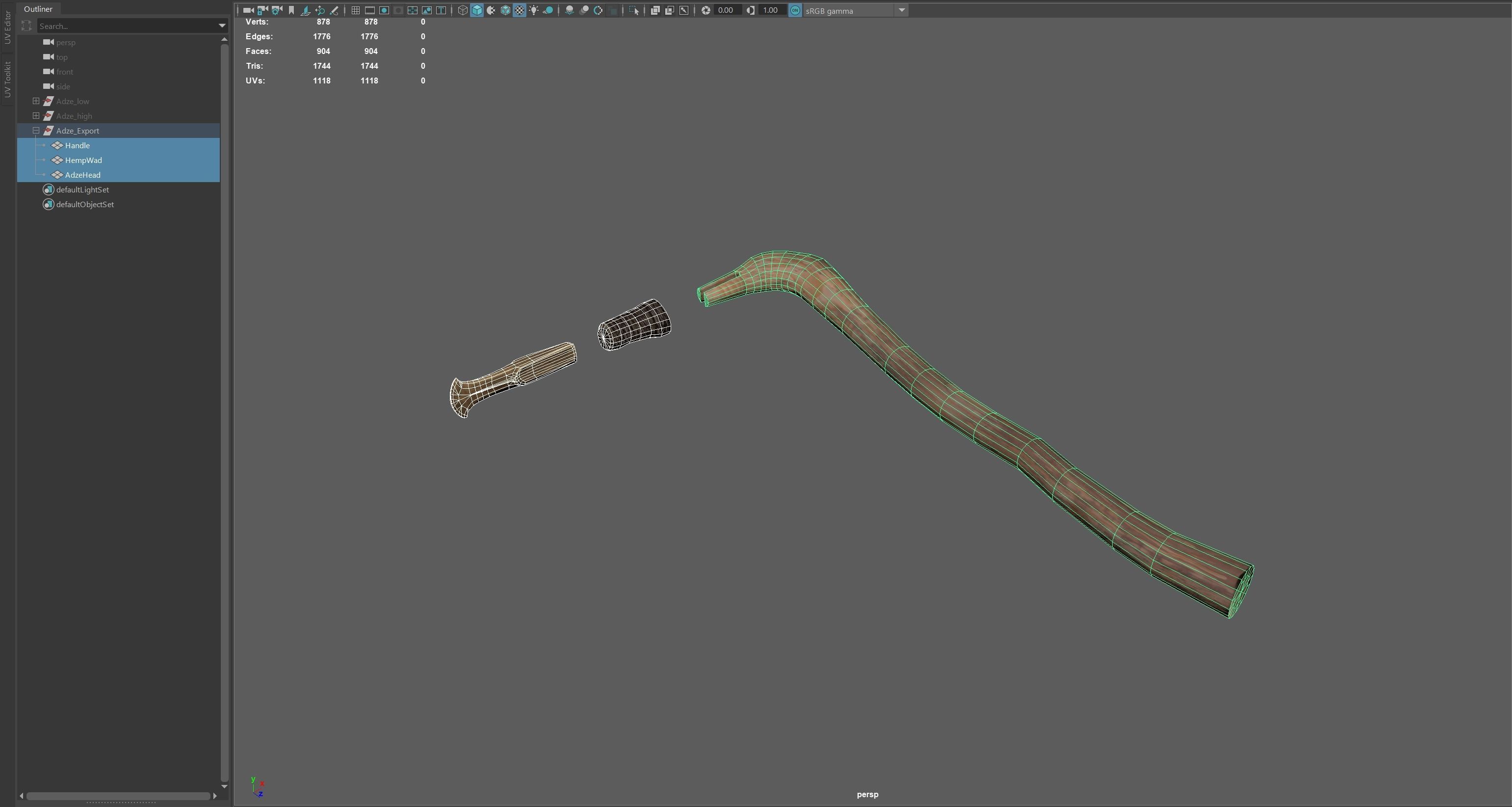The height and width of the screenshot is (807, 1512).
Task: Select the HempWad mesh in the Outliner
Action: tap(83, 161)
